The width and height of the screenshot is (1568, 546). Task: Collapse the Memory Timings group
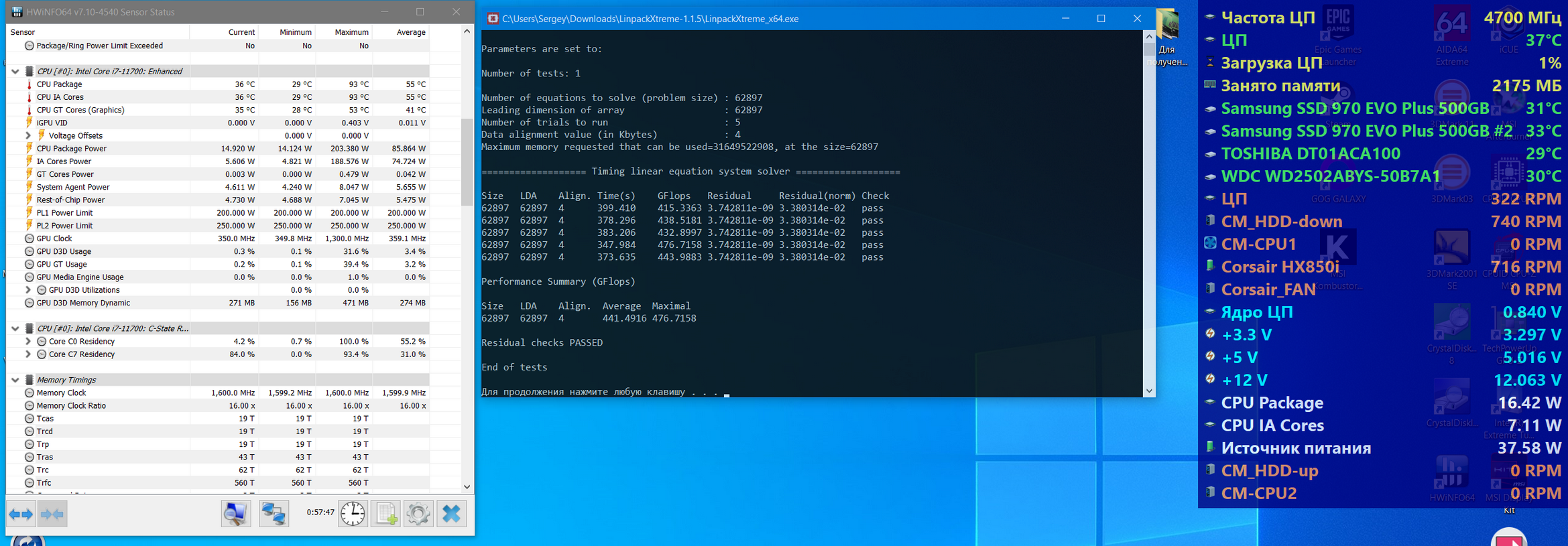click(15, 380)
